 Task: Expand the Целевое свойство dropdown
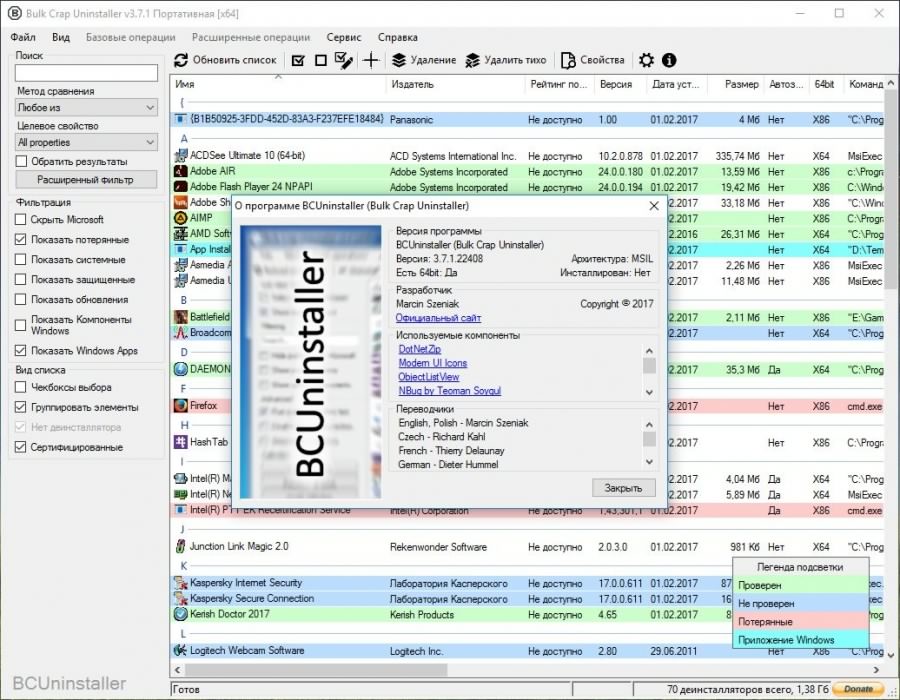pyautogui.click(x=86, y=142)
